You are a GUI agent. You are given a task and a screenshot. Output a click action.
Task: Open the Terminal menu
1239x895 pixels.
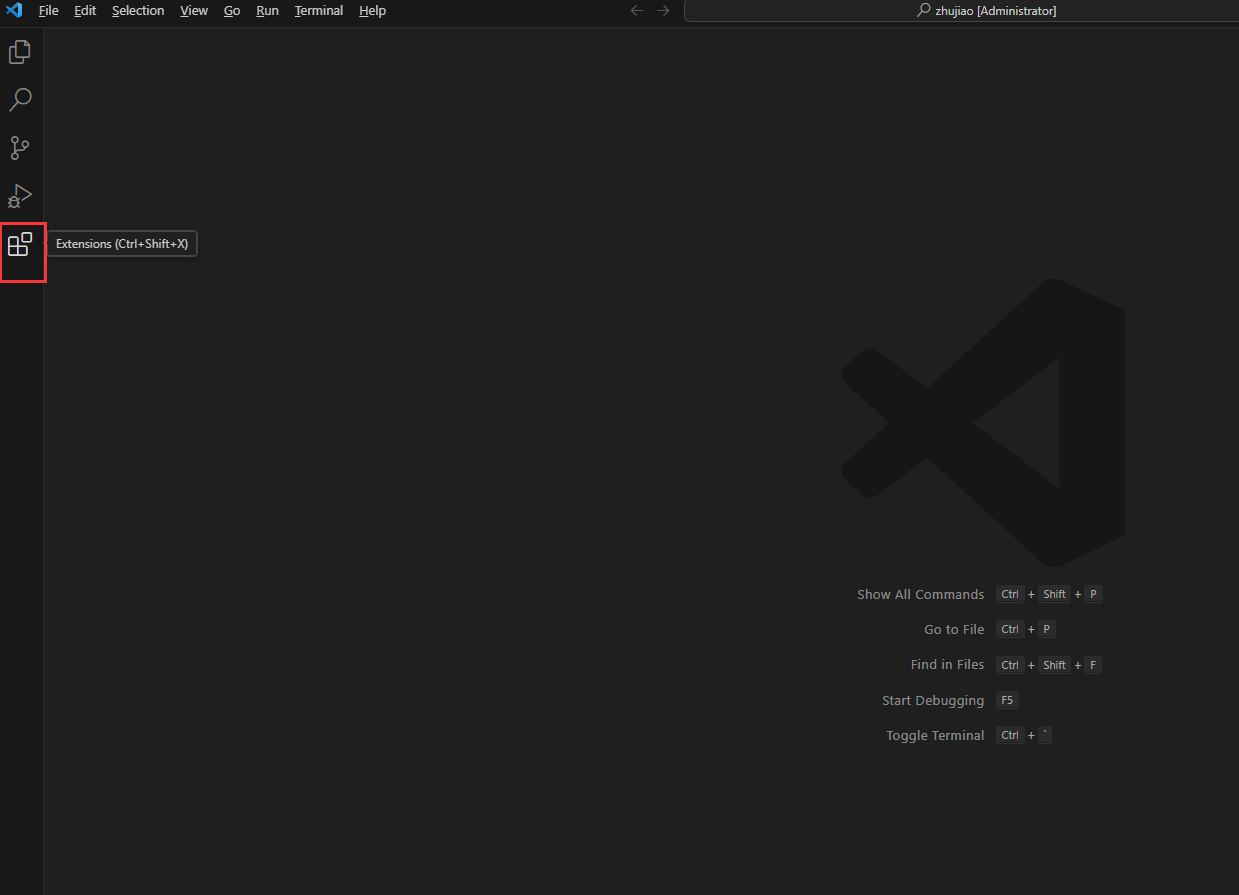click(x=318, y=11)
